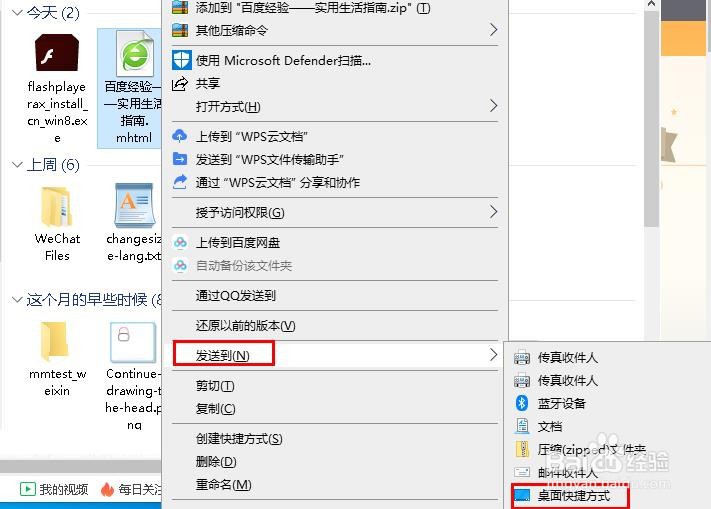Select the changesize-lang.txt file icon
Viewport: 711px width, 509px height.
click(x=134, y=205)
